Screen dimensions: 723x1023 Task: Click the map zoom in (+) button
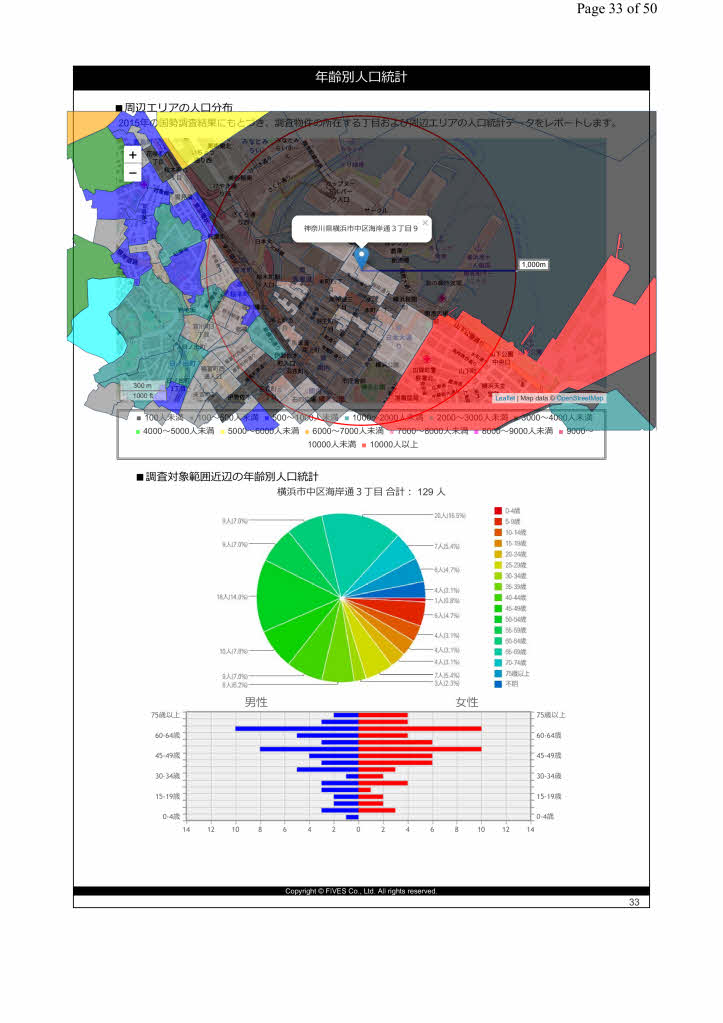tap(133, 155)
